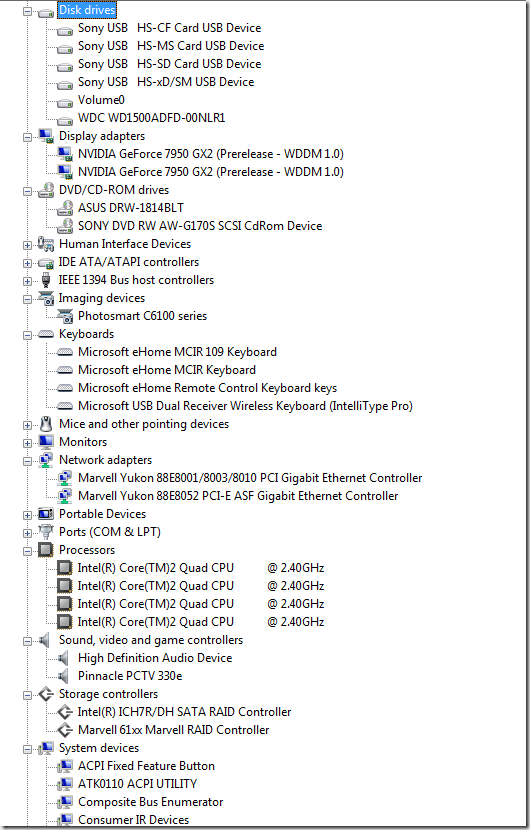Click the System devices category icon

[x=46, y=748]
